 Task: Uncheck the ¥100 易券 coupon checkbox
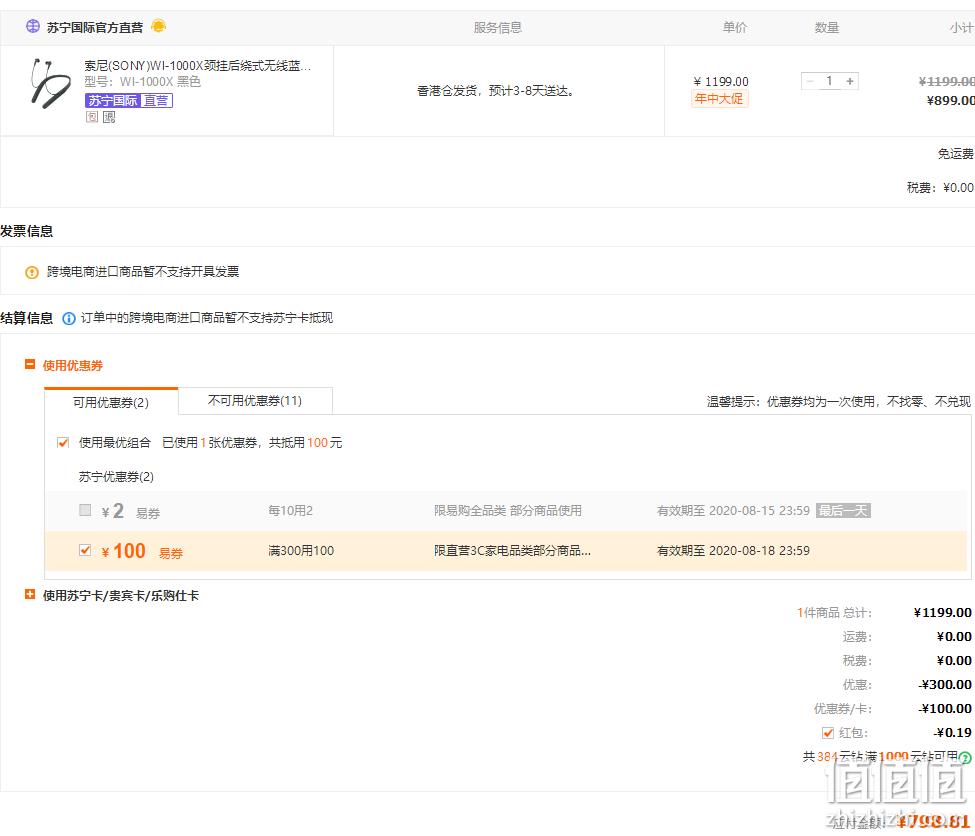coord(85,550)
